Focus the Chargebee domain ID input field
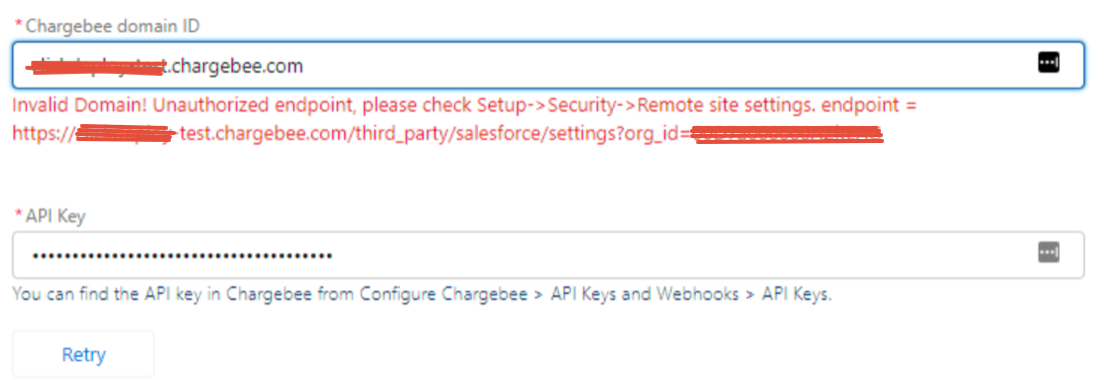 click(x=547, y=65)
